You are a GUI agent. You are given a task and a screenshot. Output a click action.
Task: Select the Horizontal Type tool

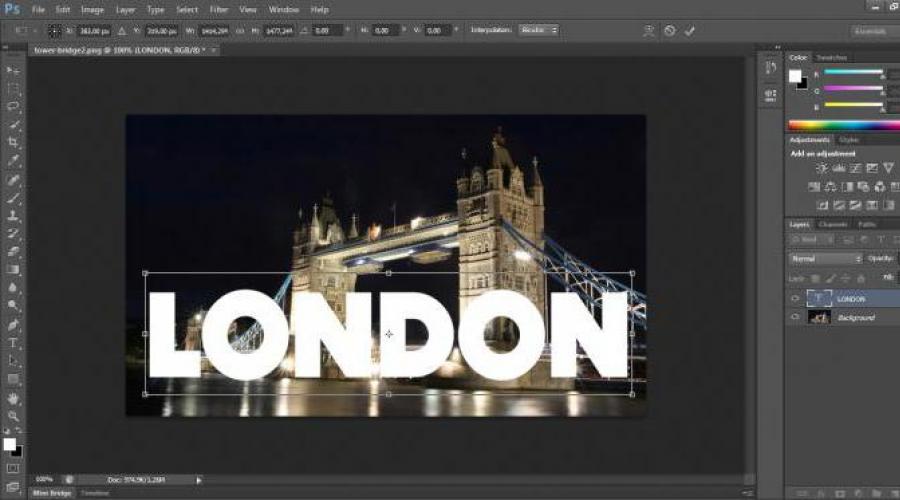coord(13,343)
